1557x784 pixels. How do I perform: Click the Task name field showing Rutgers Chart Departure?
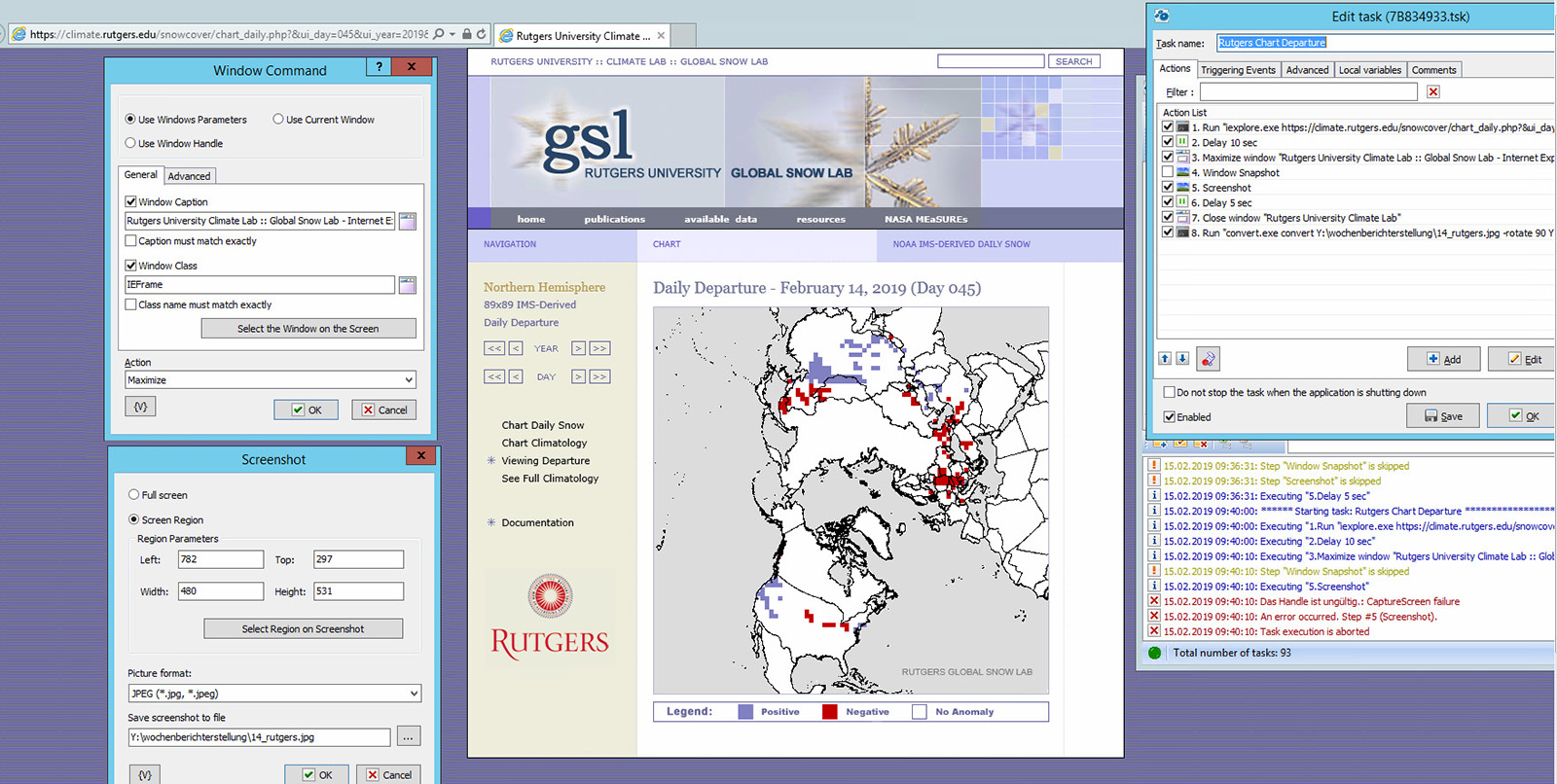1386,43
